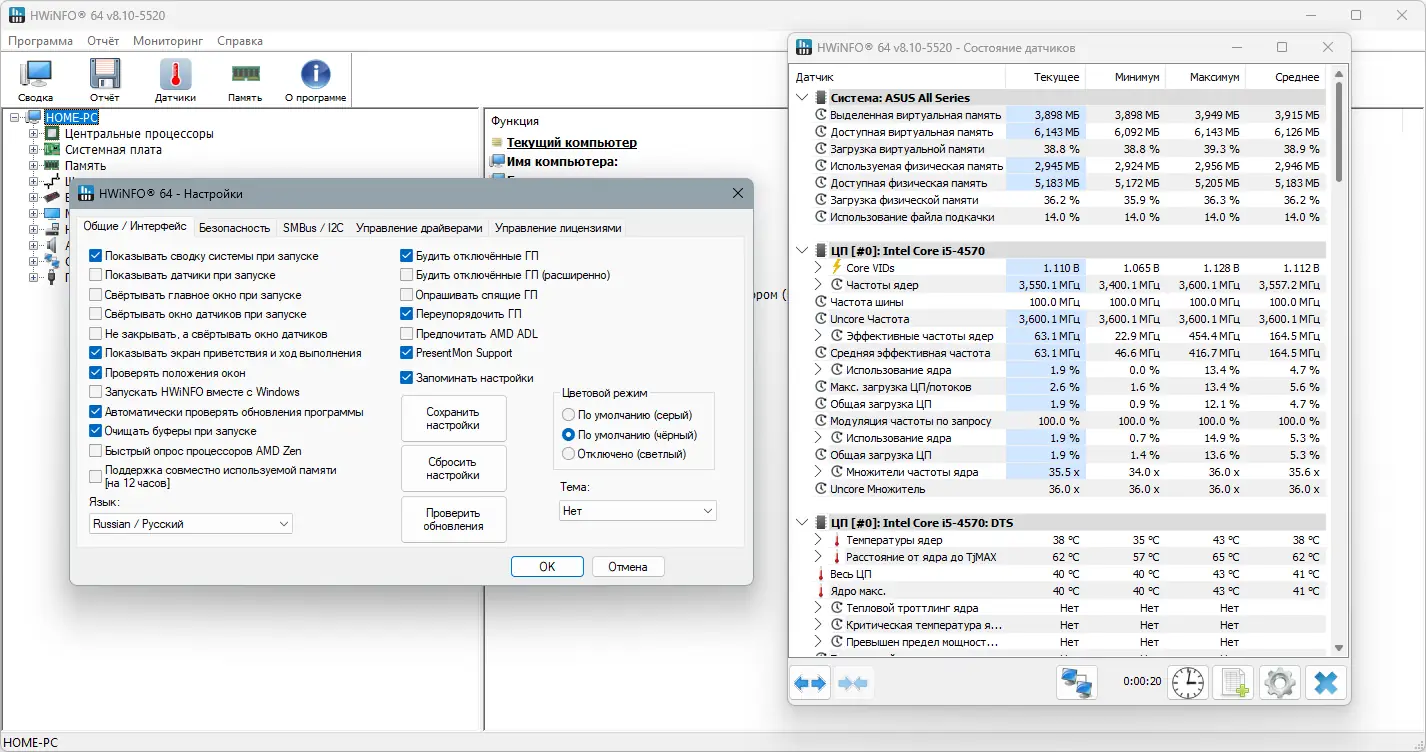Uncheck Показывать сводку системы при запуске

[x=96, y=256]
